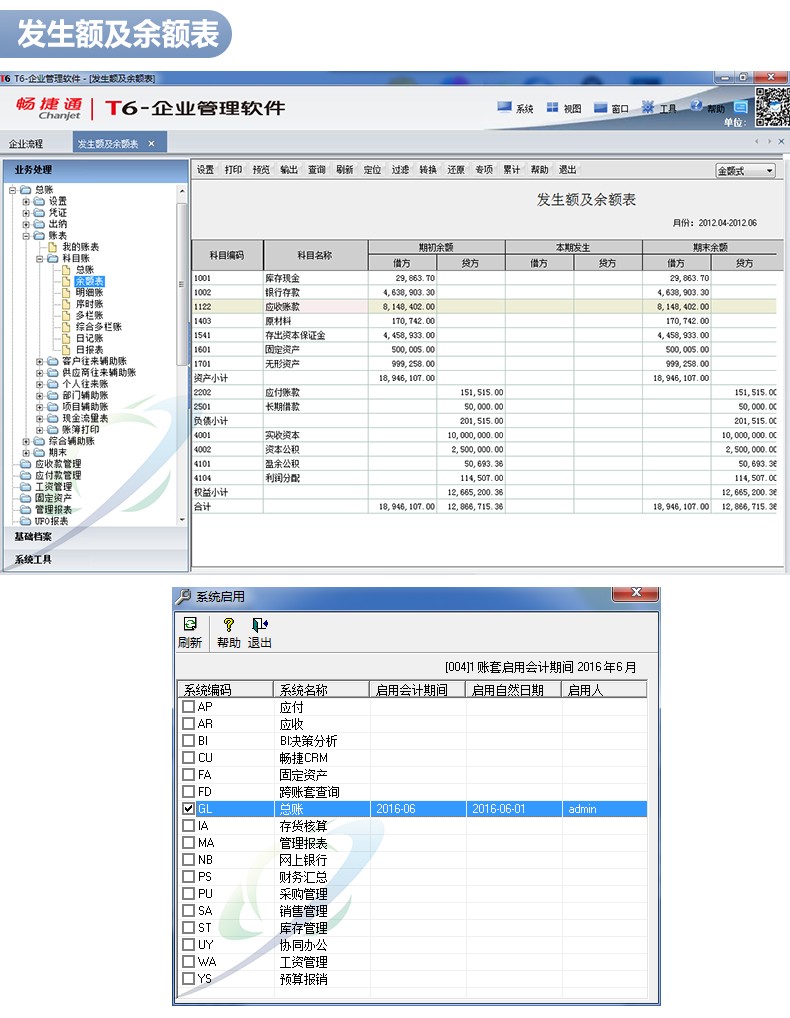Click the 退出 exit door icon in 系统启用
Screen dimensions: 790x1018
click(x=260, y=625)
